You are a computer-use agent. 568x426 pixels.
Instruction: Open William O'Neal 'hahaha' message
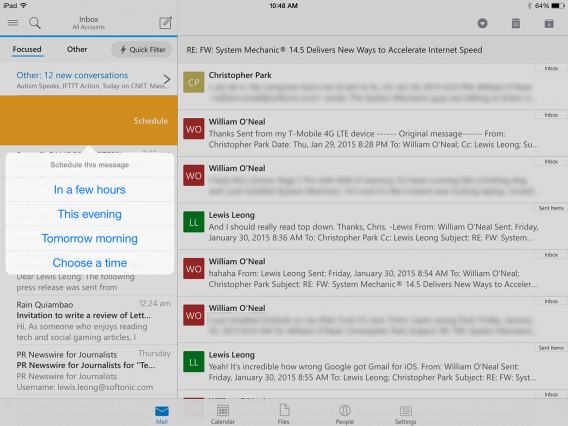[373, 273]
